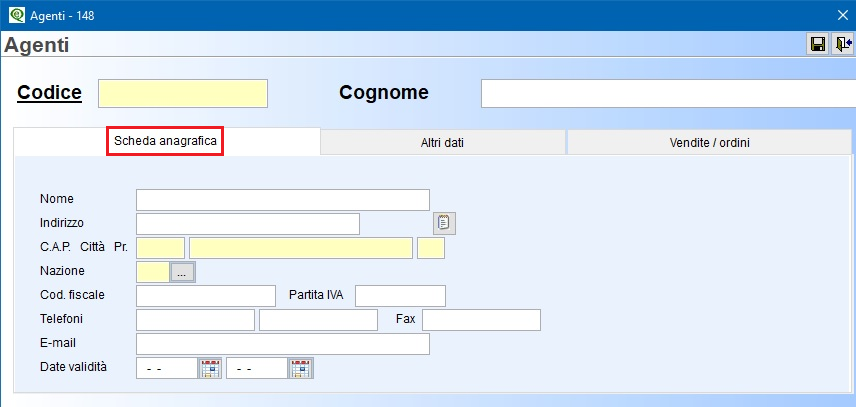Select the Nome input field

coord(283,200)
